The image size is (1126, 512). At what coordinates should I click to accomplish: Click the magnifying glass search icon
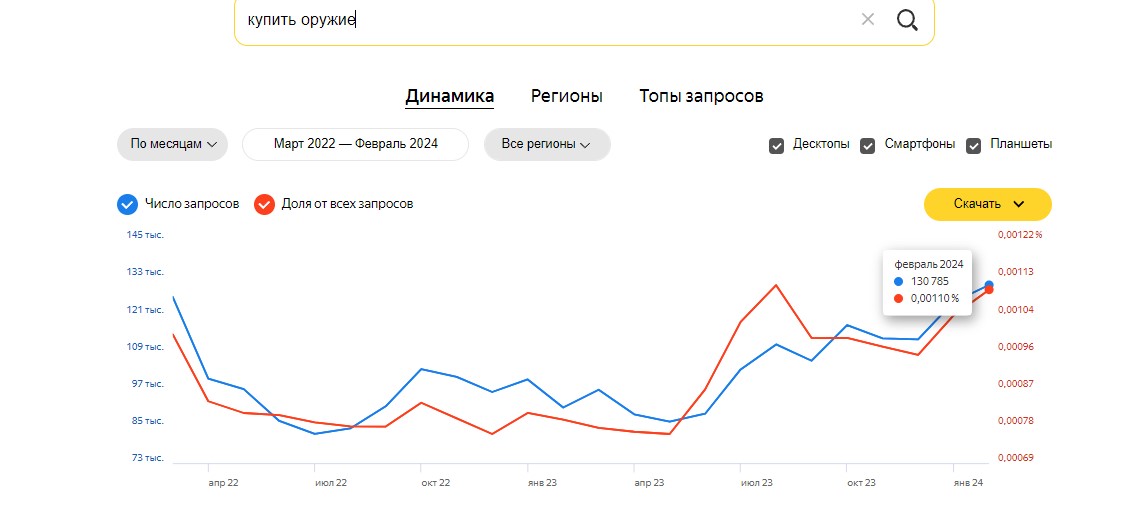pos(907,20)
